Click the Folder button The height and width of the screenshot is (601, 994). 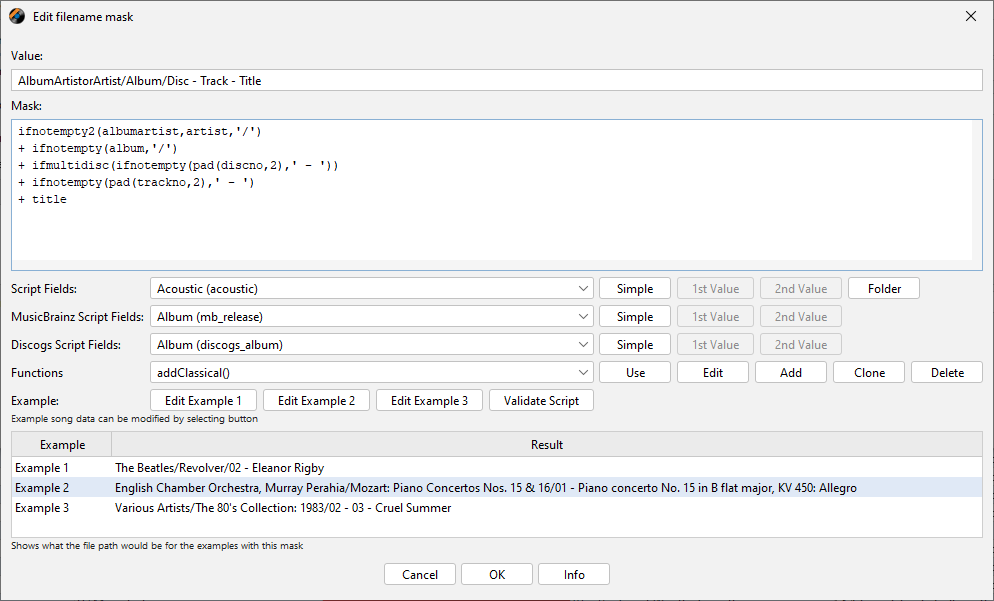(884, 289)
